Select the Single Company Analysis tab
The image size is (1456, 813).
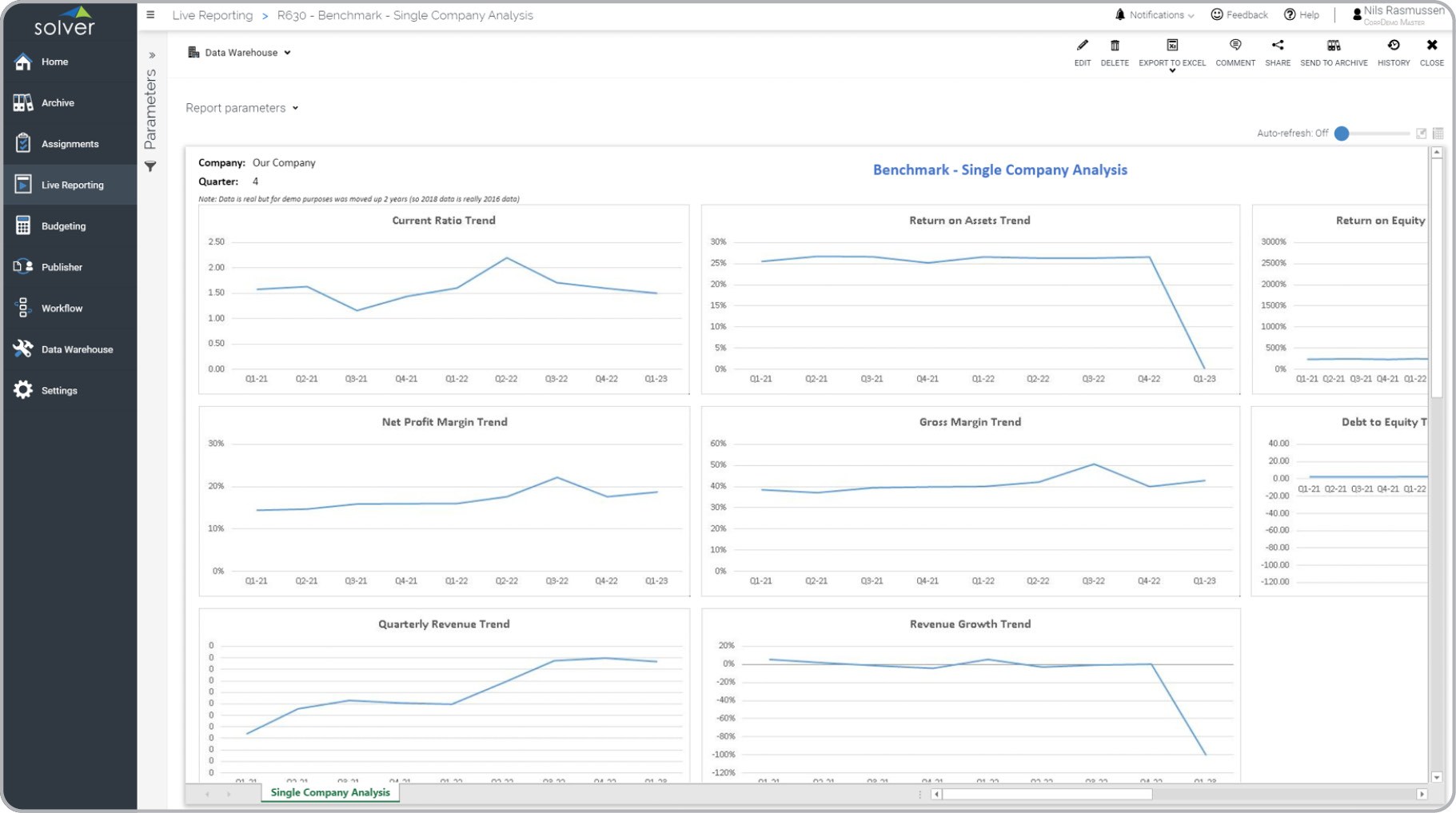click(330, 792)
